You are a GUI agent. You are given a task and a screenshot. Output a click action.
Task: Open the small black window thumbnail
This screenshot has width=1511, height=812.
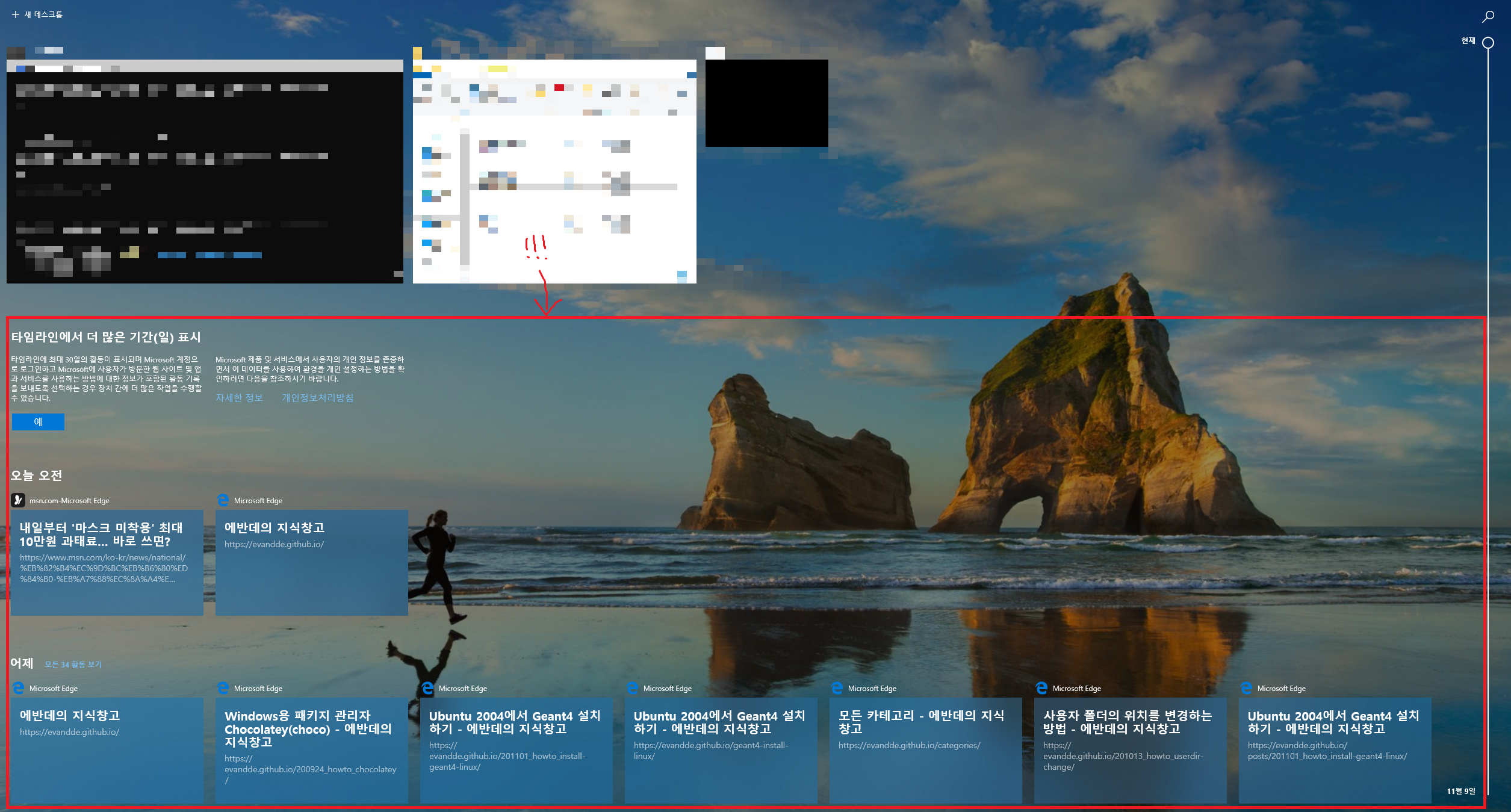click(766, 103)
